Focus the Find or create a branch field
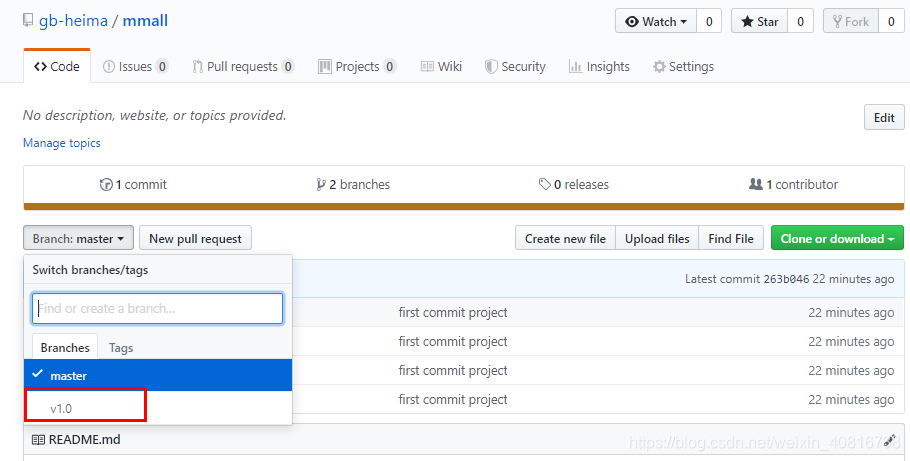This screenshot has height=461, width=910. [157, 308]
